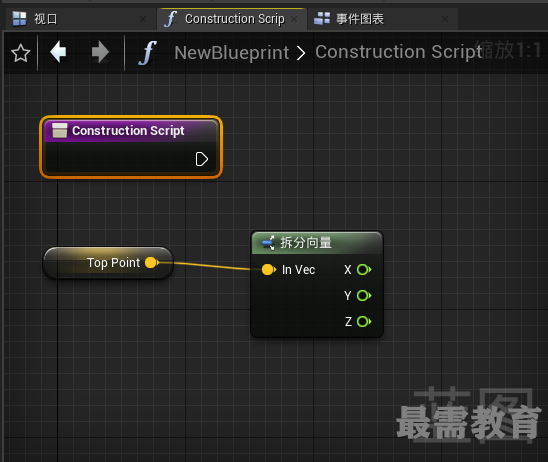
Task: Click the Top Point yellow output pin
Action: [152, 262]
